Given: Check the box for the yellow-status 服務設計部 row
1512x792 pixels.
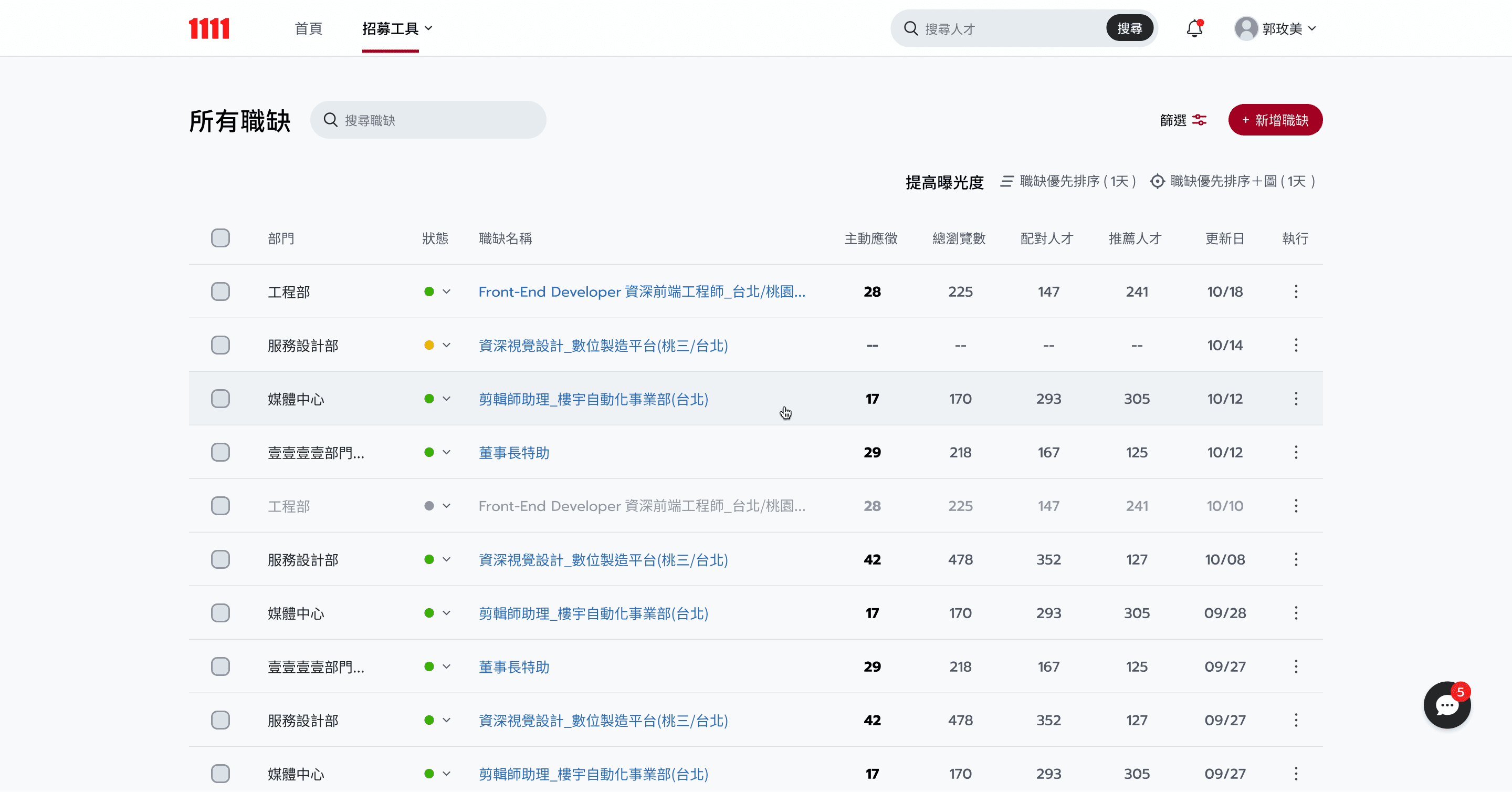Looking at the screenshot, I should 220,345.
